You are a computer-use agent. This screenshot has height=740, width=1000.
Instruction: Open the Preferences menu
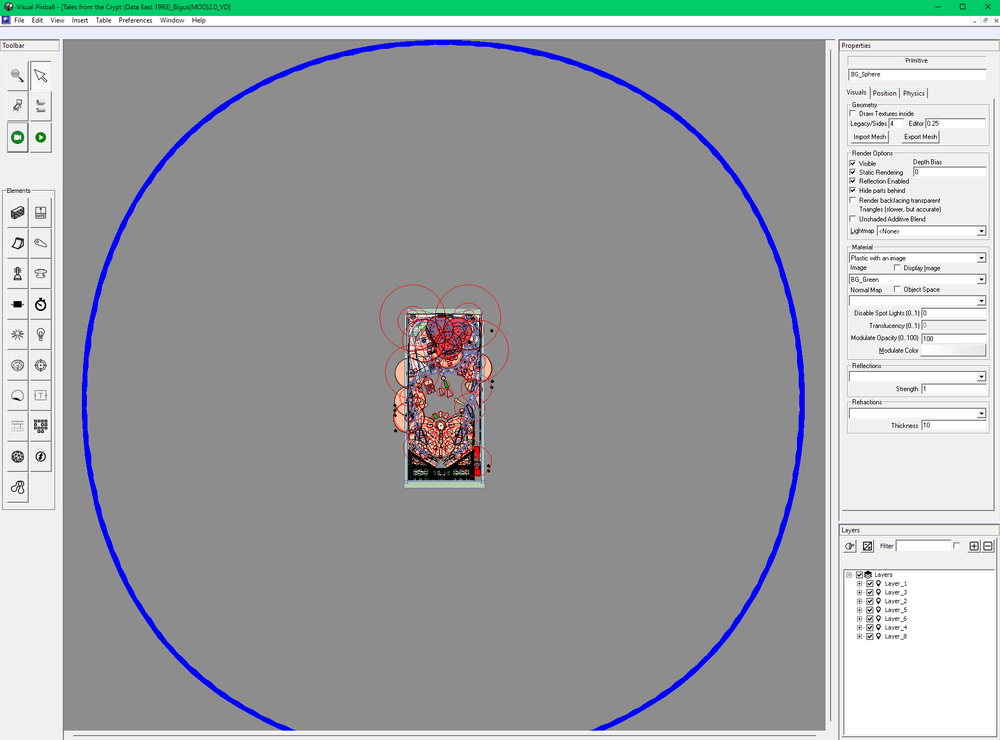click(135, 20)
